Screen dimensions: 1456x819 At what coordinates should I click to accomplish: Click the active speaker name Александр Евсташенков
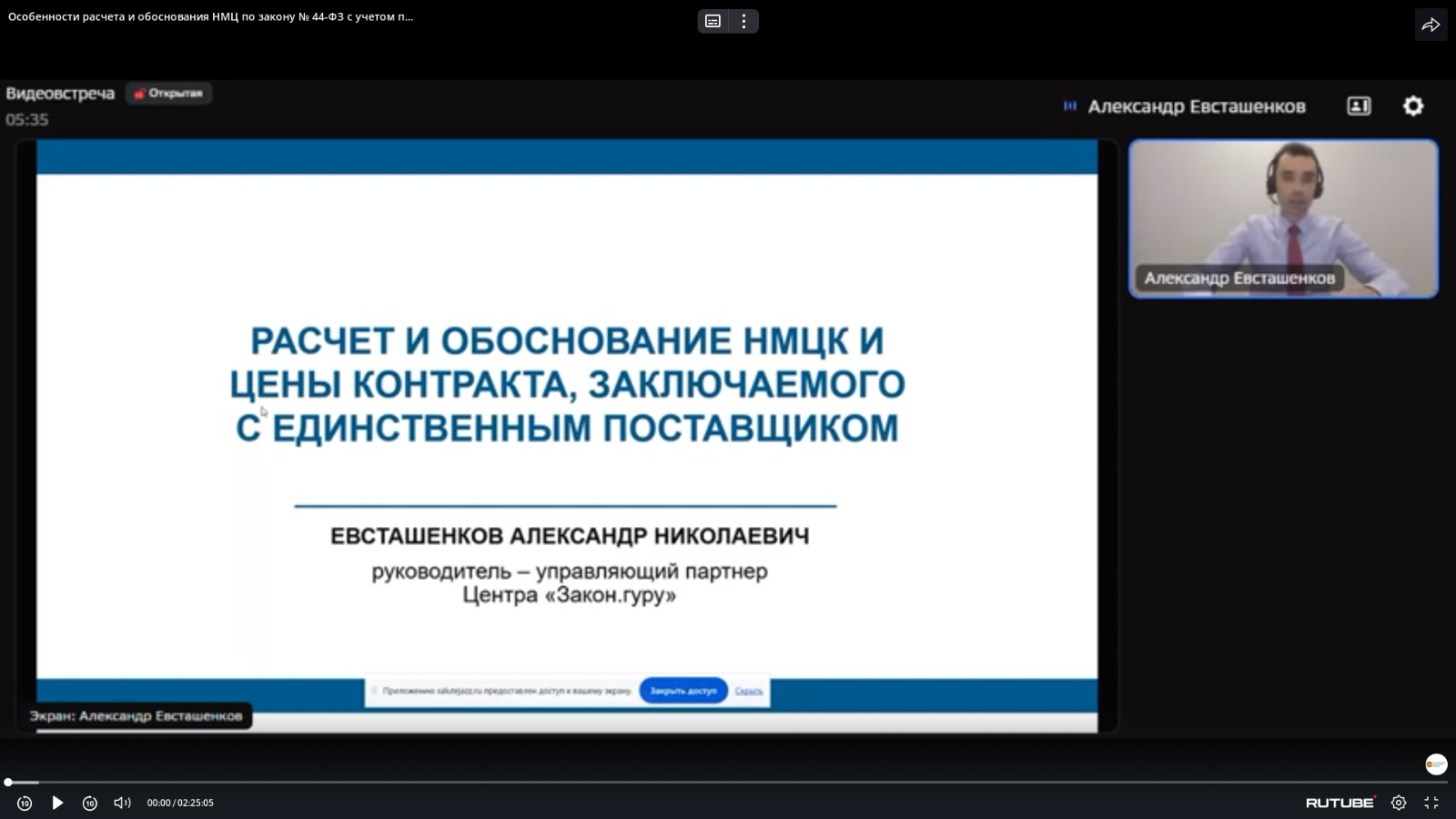pyautogui.click(x=1196, y=106)
